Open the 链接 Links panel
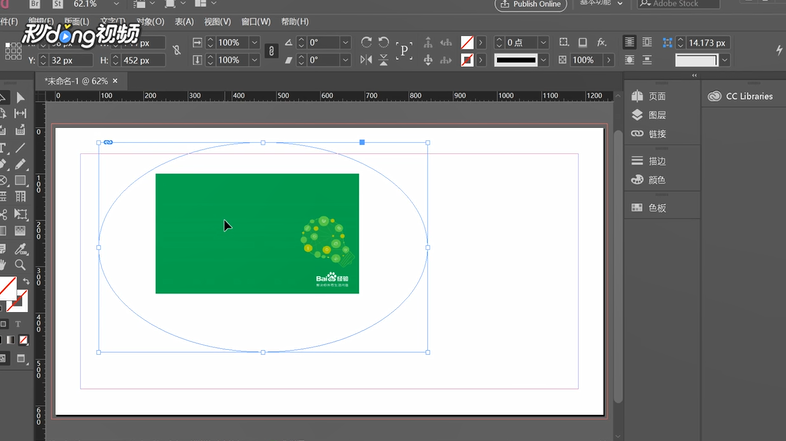786x441 pixels. [x=649, y=134]
